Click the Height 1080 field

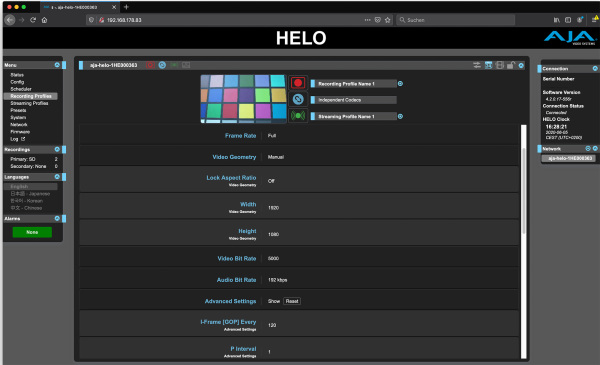tap(274, 234)
